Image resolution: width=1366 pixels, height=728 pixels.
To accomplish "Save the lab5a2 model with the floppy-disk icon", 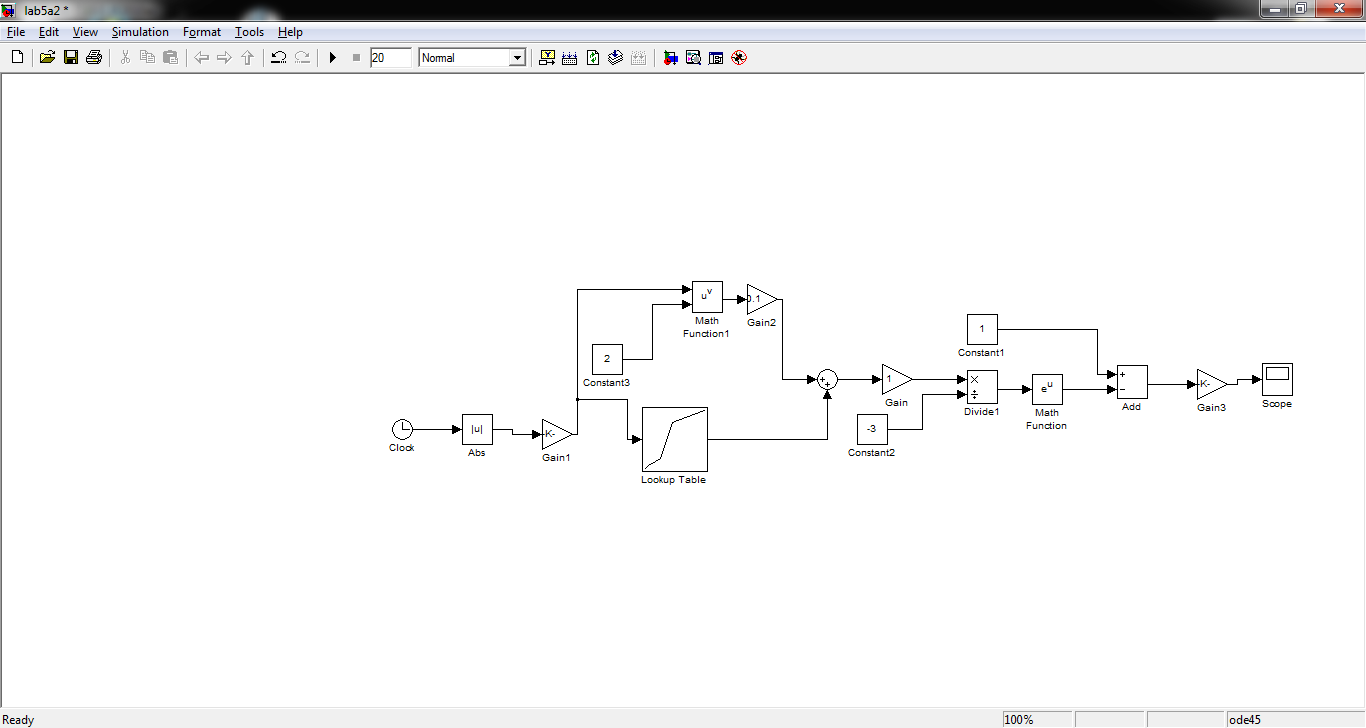I will 71,58.
